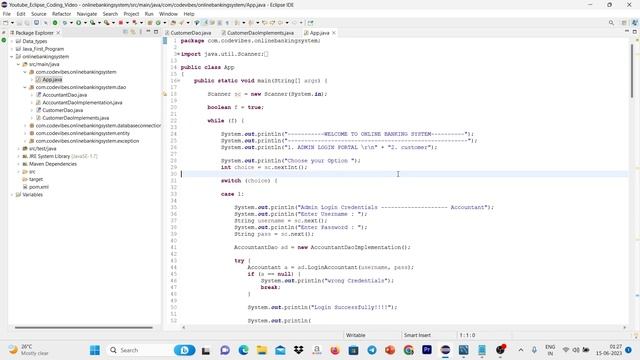Open Microsoft Edge from the taskbar
This screenshot has height=360, width=640.
pos(244,350)
